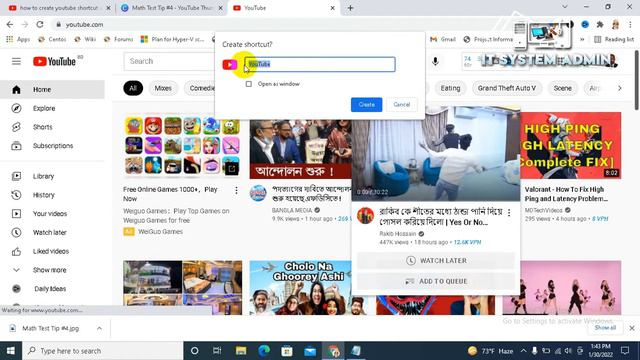This screenshot has height=360, width=640.
Task: Click the voice search microphone icon
Action: click(x=435, y=61)
